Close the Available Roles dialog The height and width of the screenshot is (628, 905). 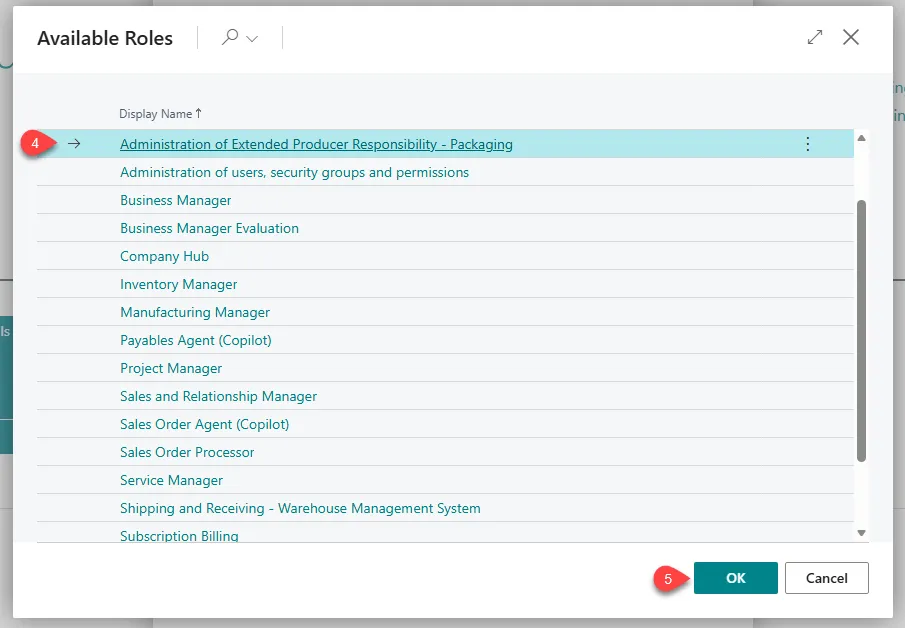pos(851,38)
